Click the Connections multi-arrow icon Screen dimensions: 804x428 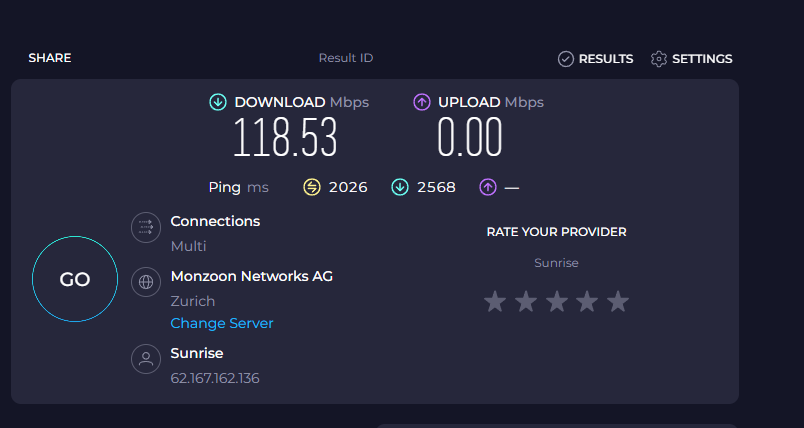[x=146, y=228]
